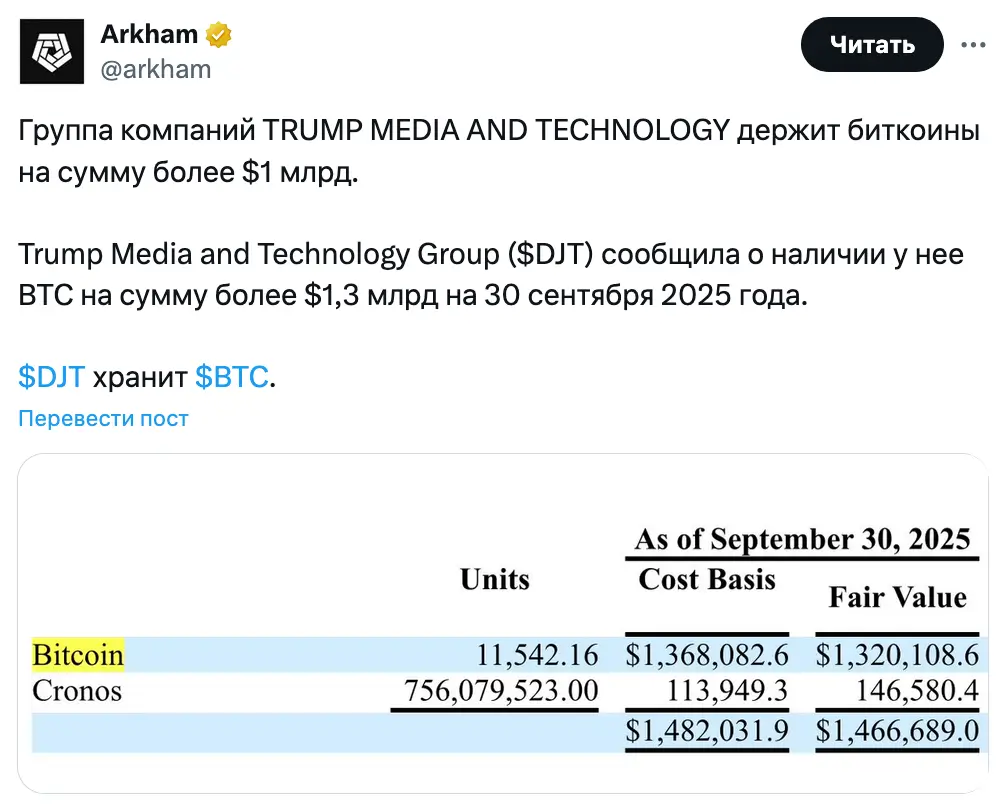Click the Bitcoin units value 11,542.16
This screenshot has height=812, width=1008.
tap(537, 656)
